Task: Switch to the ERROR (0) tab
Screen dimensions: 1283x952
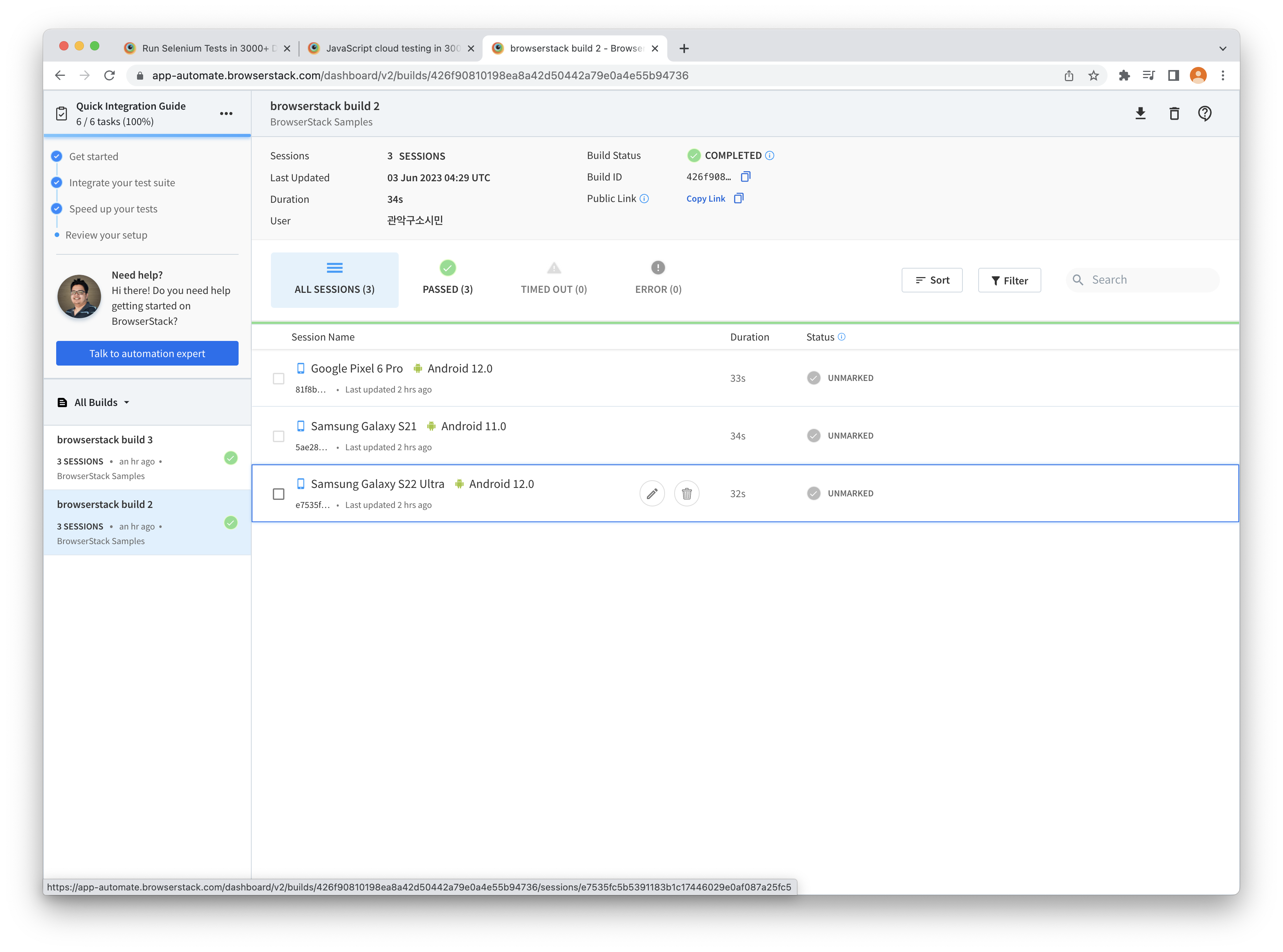Action: 658,279
